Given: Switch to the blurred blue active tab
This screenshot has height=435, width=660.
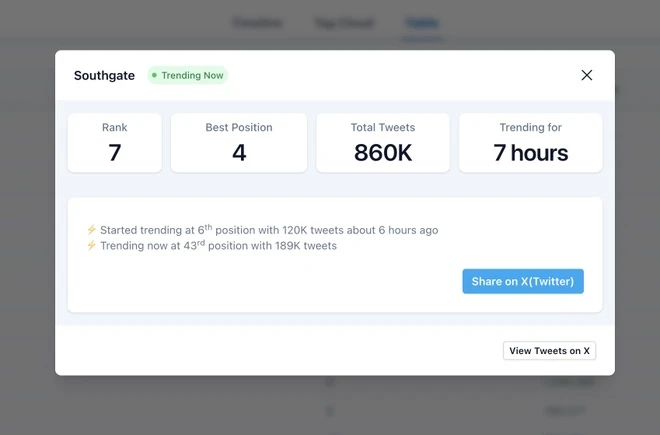Looking at the screenshot, I should 422,23.
